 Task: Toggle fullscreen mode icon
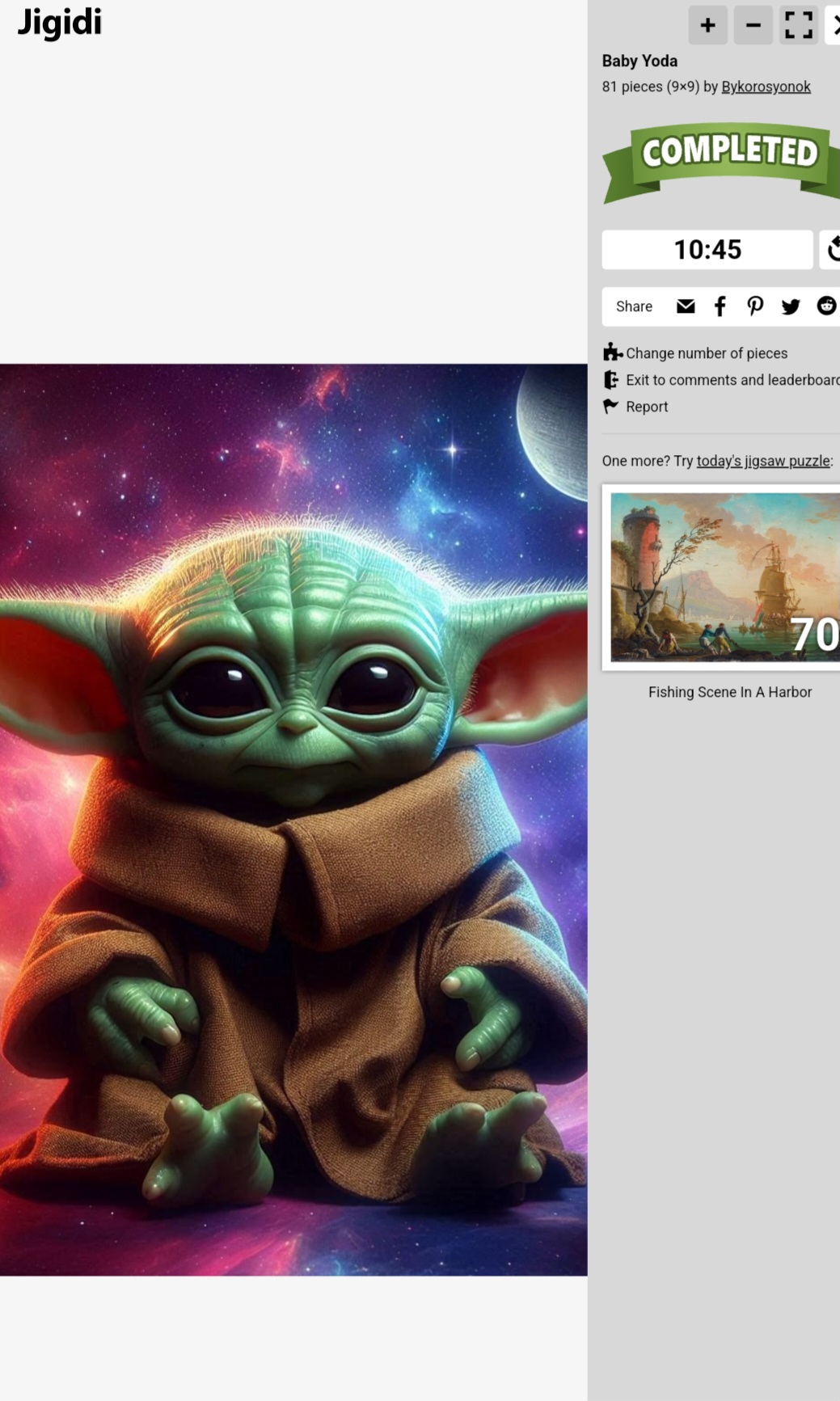pyautogui.click(x=798, y=25)
